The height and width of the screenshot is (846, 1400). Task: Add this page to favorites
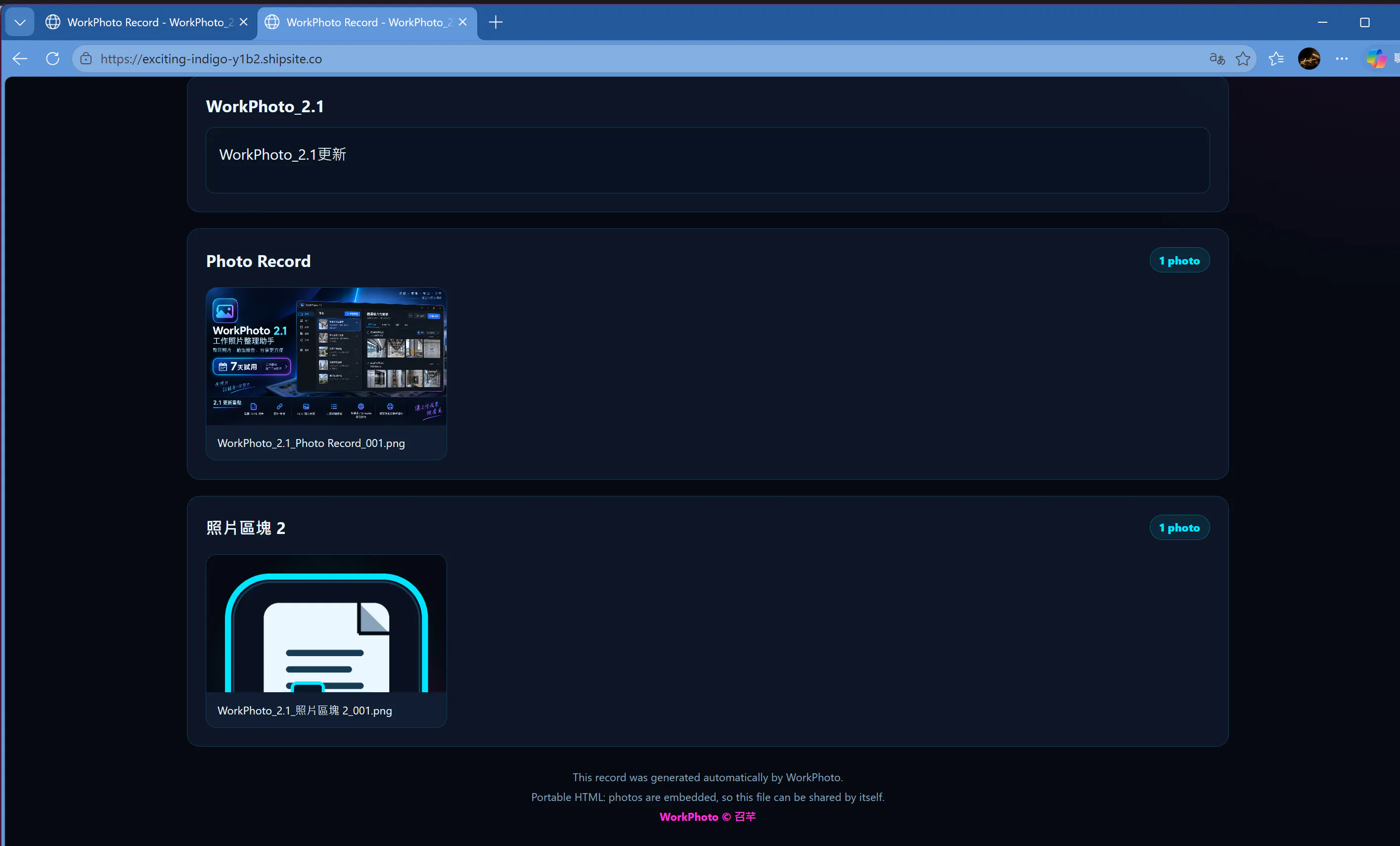pos(1243,58)
